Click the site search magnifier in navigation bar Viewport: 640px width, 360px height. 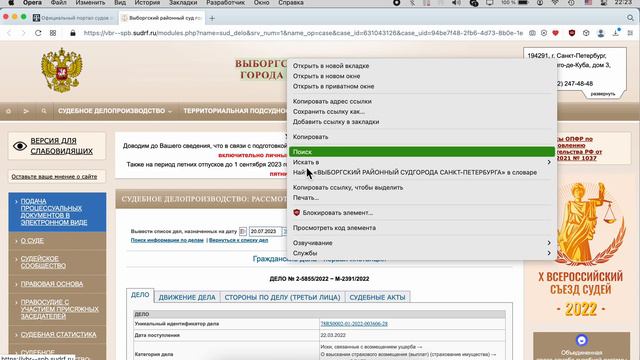pyautogui.click(x=44, y=111)
